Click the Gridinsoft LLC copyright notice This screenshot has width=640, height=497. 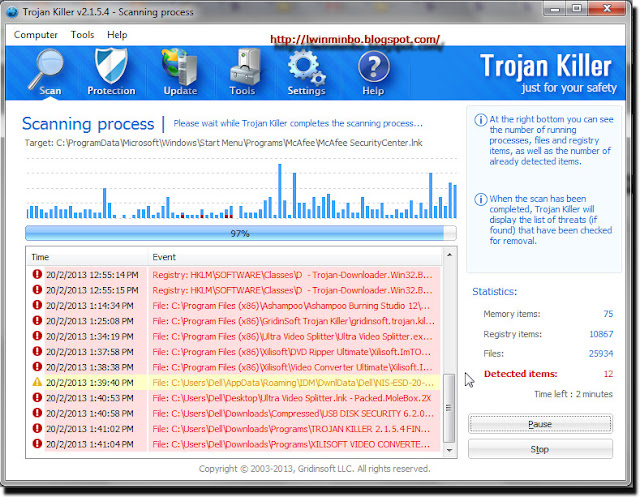pos(314,469)
